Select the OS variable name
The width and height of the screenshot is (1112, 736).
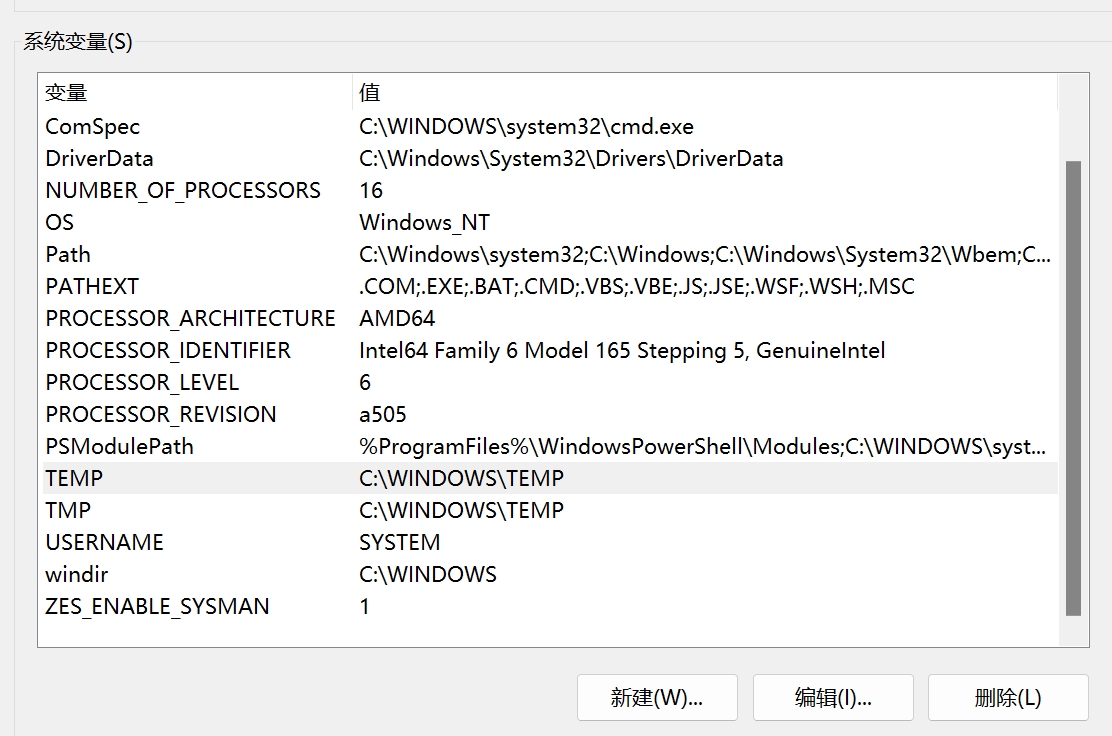coord(60,222)
